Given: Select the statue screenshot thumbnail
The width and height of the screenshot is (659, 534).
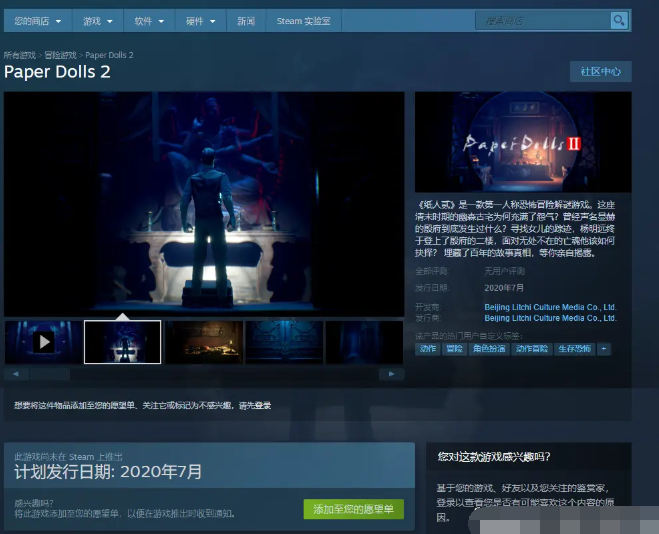Looking at the screenshot, I should click(122, 342).
